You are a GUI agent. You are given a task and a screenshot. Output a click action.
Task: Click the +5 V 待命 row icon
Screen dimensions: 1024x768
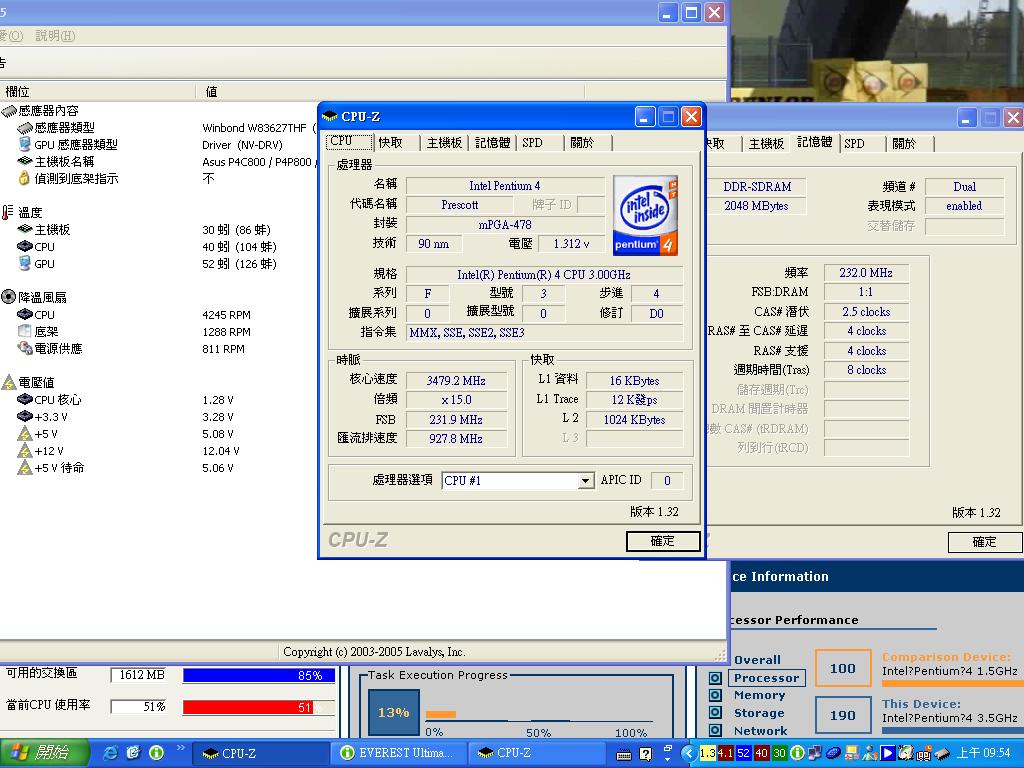(25, 468)
